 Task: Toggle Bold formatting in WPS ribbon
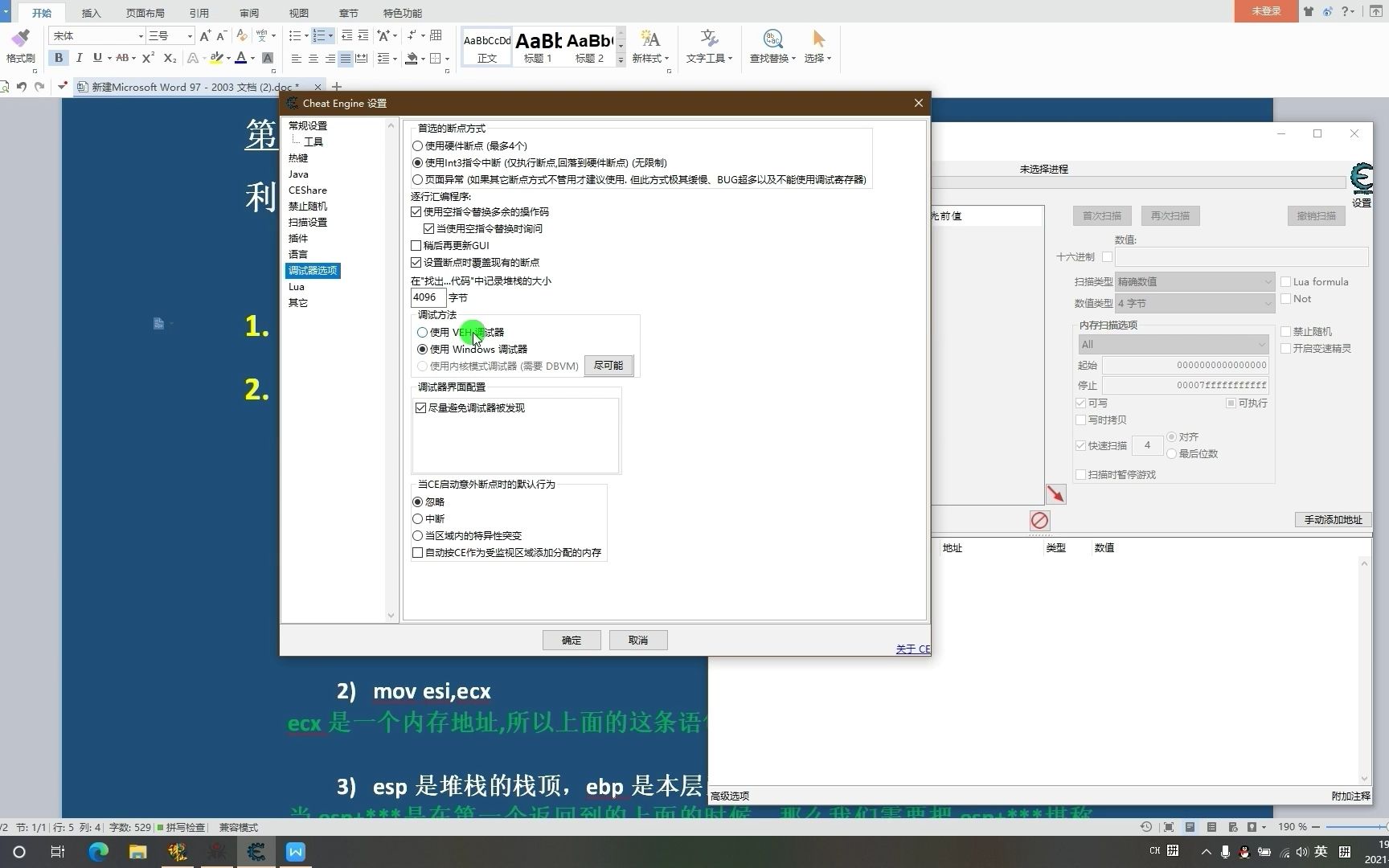tap(59, 58)
